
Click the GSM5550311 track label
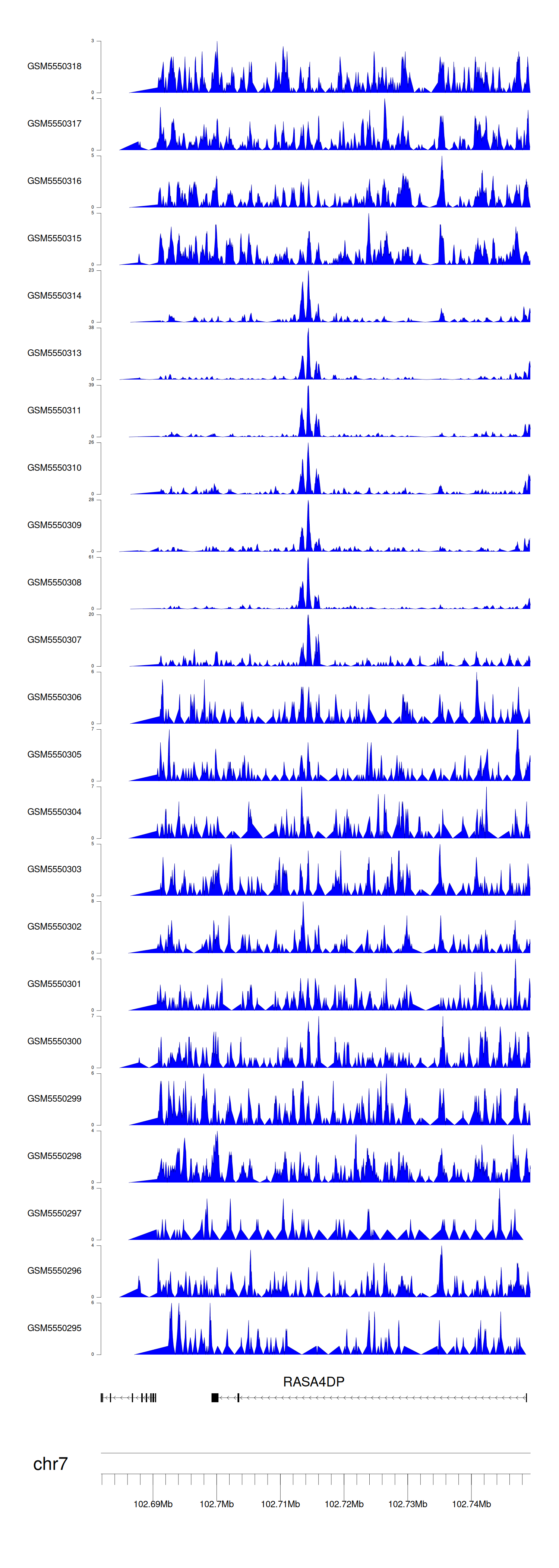[54, 410]
